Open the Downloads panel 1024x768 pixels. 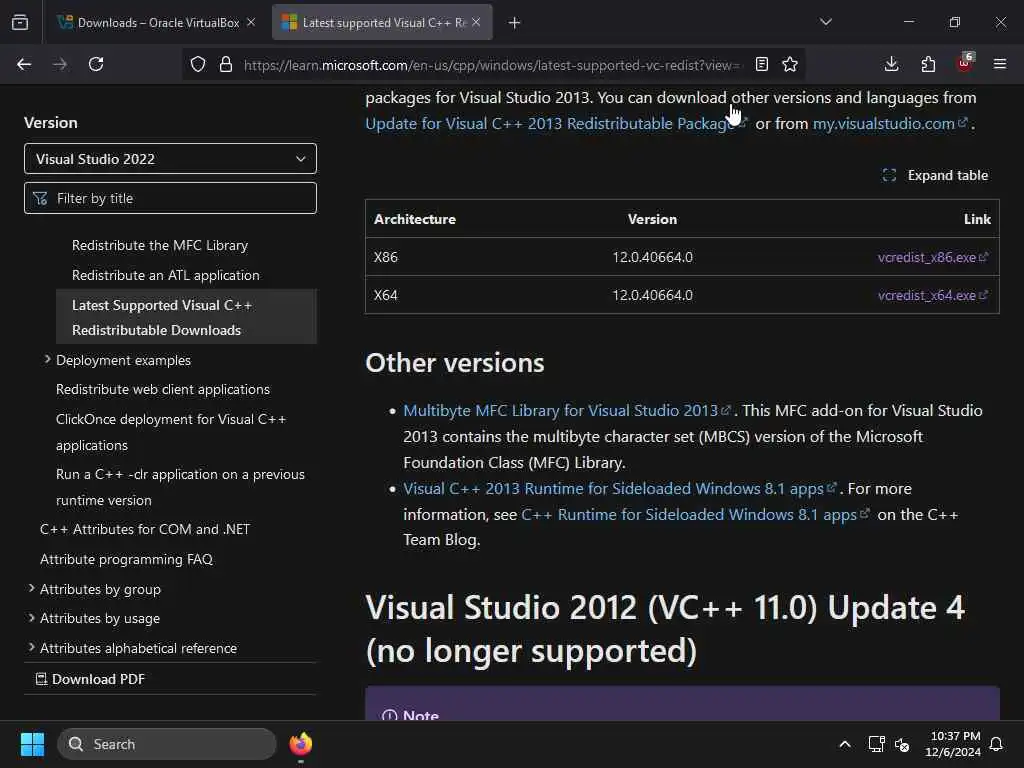(x=891, y=64)
